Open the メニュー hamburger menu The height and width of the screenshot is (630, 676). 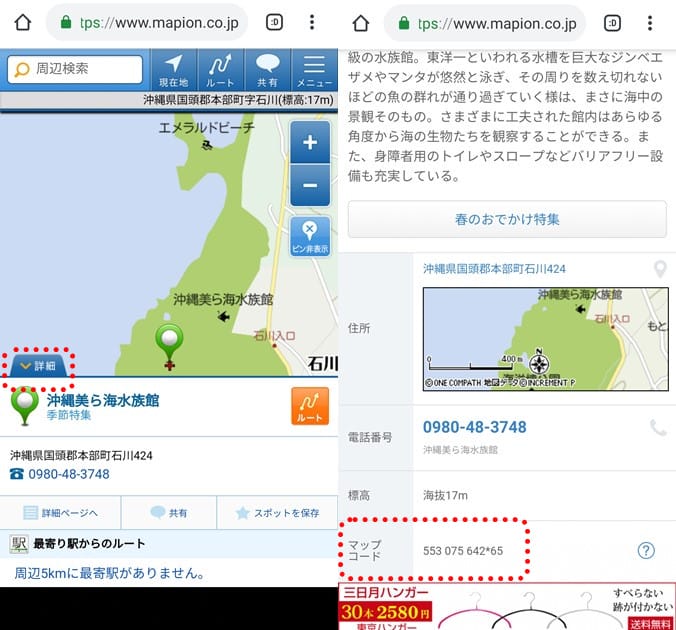point(314,70)
